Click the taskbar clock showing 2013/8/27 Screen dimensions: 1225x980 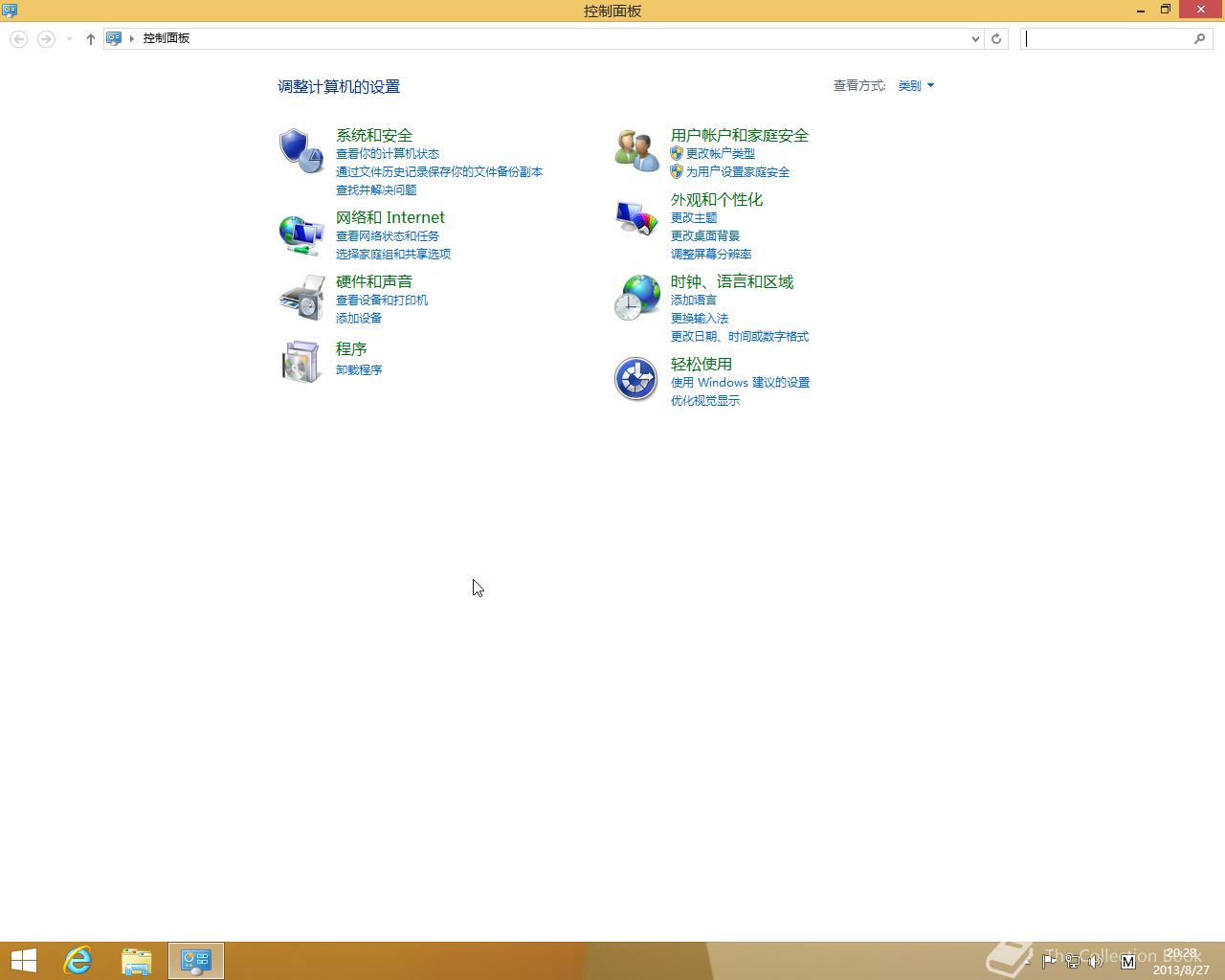(x=1181, y=962)
